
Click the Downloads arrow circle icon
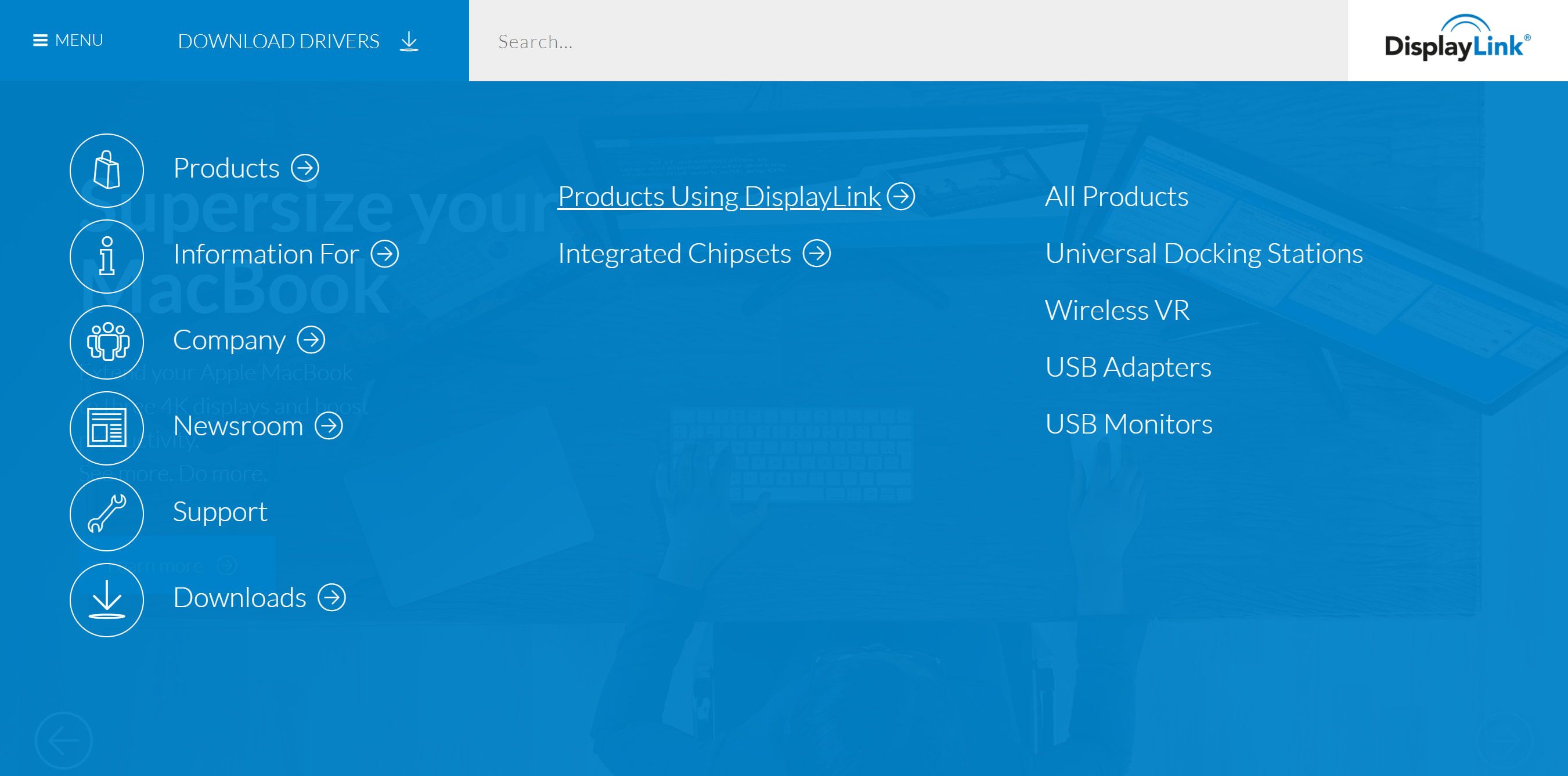click(x=106, y=600)
